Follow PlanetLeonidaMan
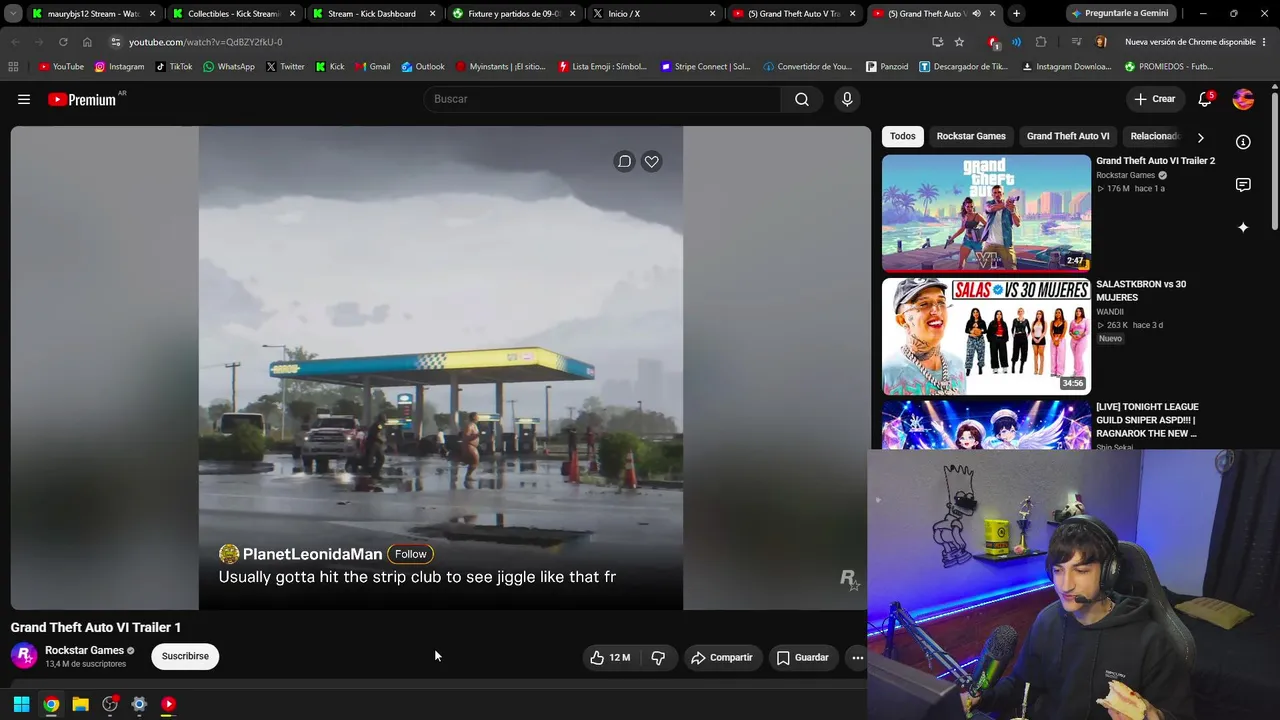 click(x=410, y=554)
